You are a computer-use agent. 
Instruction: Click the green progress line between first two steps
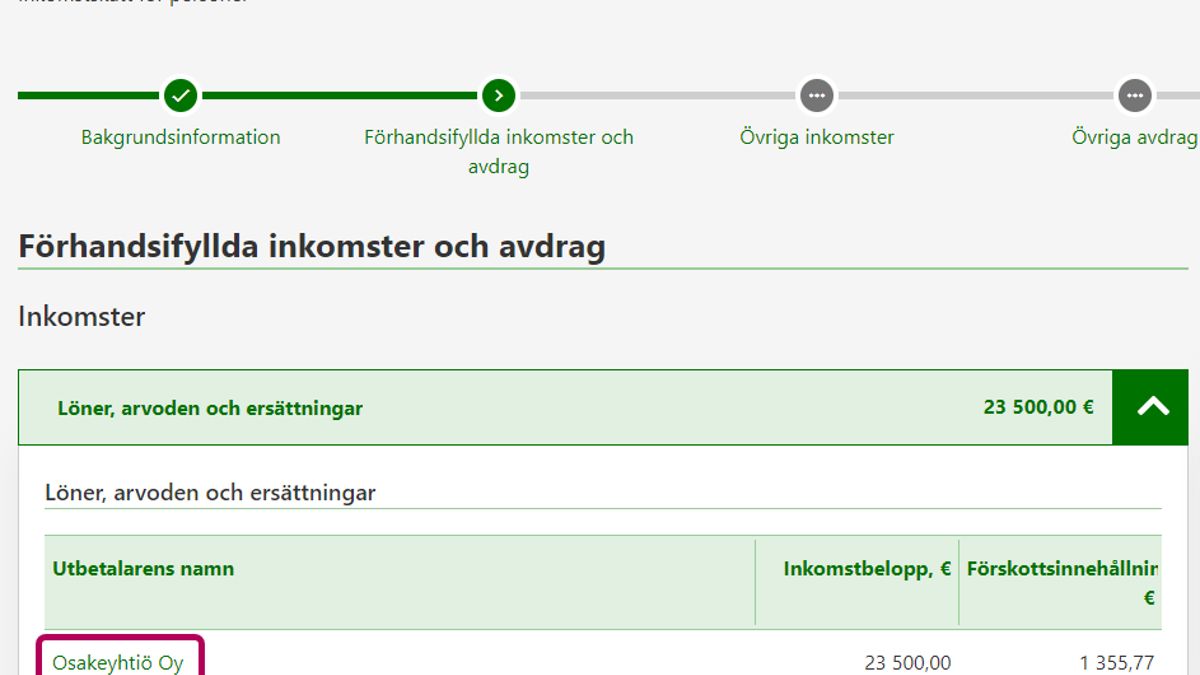click(x=340, y=96)
